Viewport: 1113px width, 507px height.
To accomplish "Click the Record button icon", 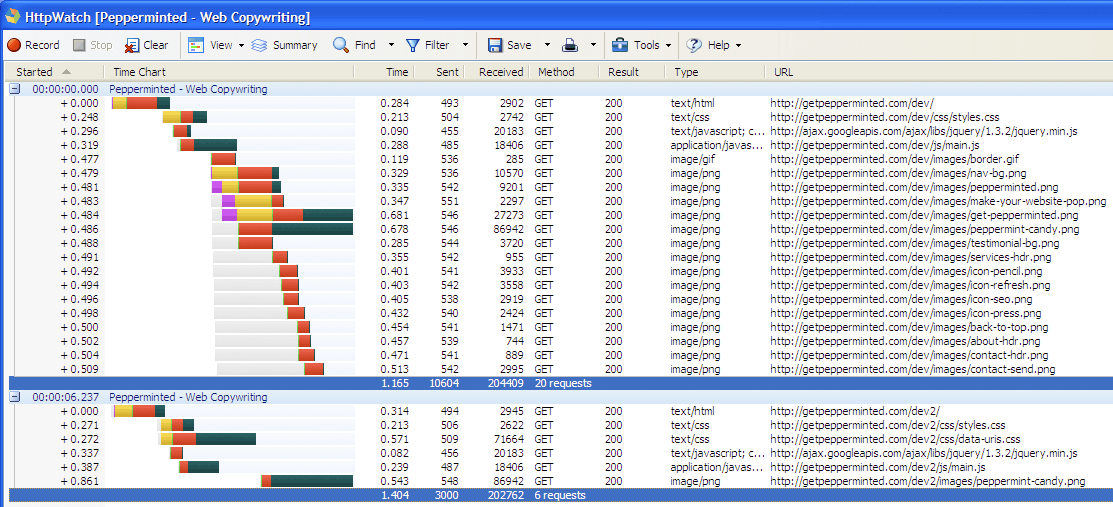I will tap(14, 45).
